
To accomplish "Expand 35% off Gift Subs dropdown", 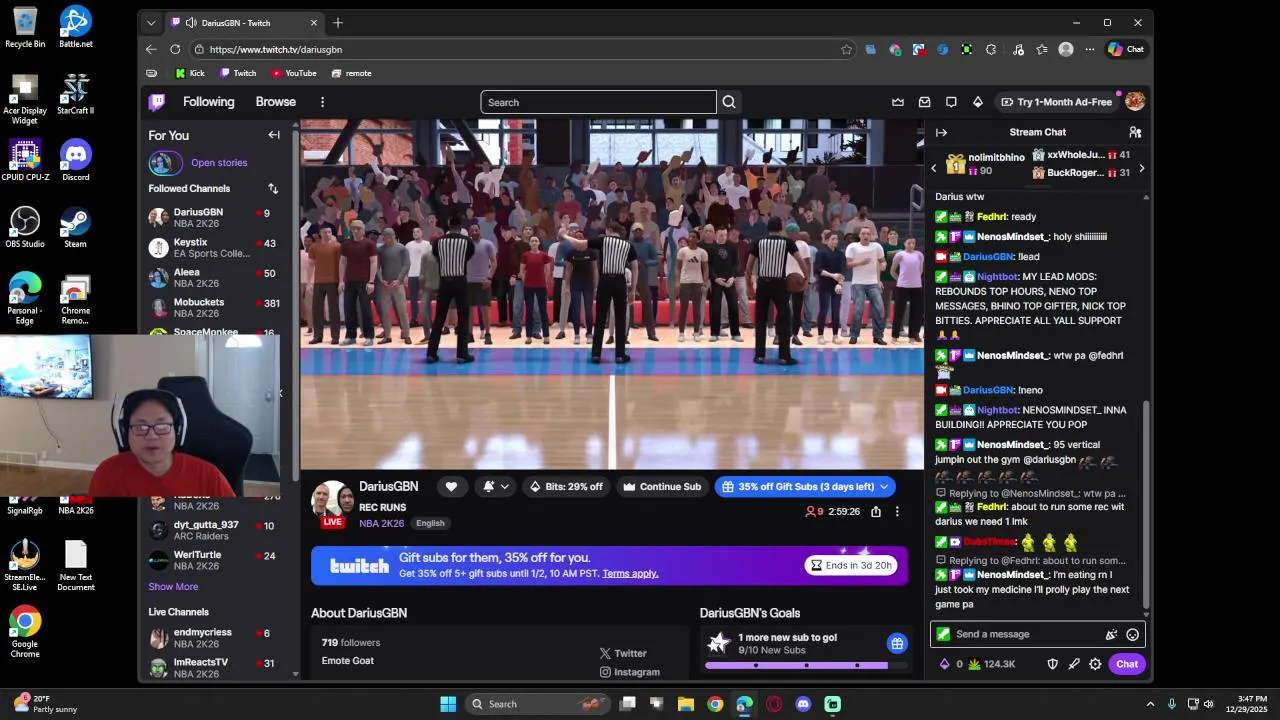I will click(884, 487).
